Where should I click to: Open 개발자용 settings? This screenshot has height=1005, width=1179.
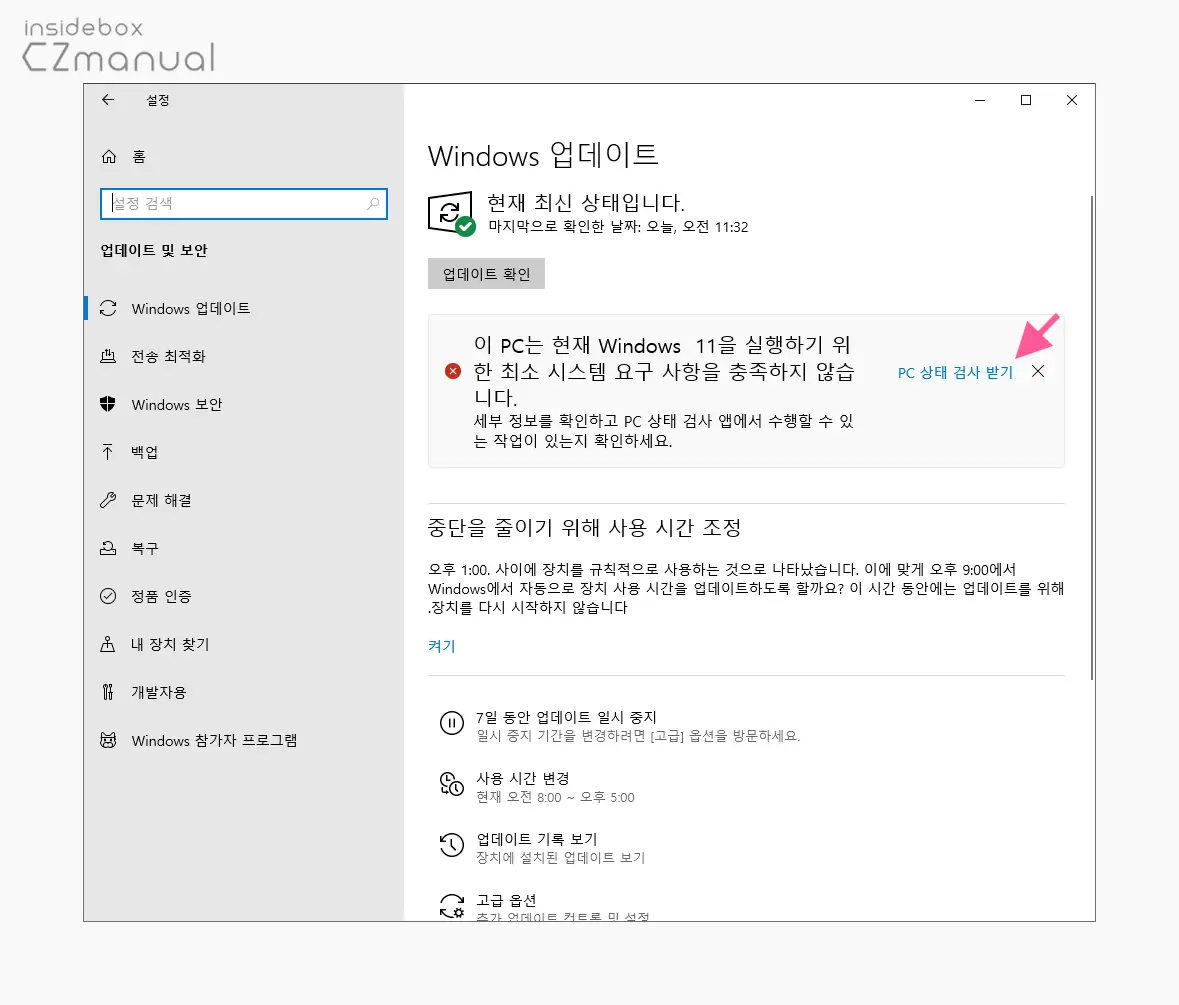[158, 692]
